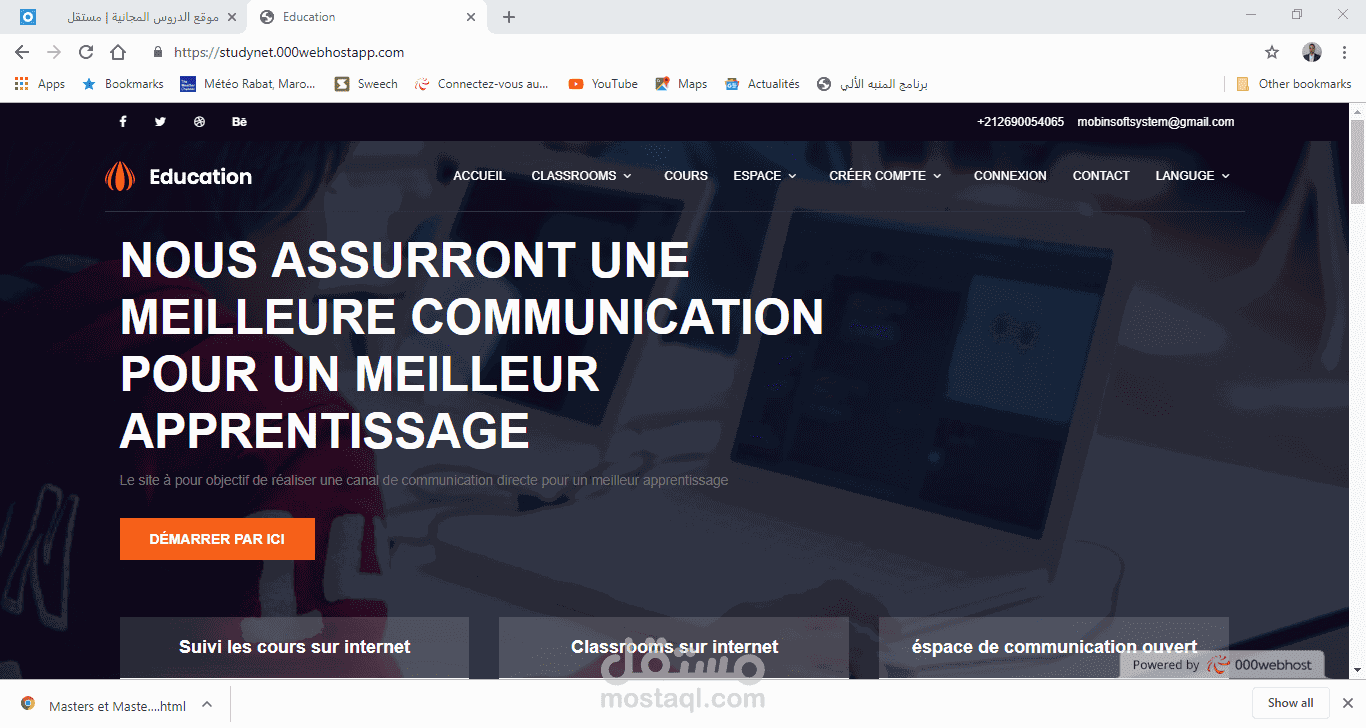Click the Education site title text
Viewport: 1366px width, 728px height.
[200, 177]
